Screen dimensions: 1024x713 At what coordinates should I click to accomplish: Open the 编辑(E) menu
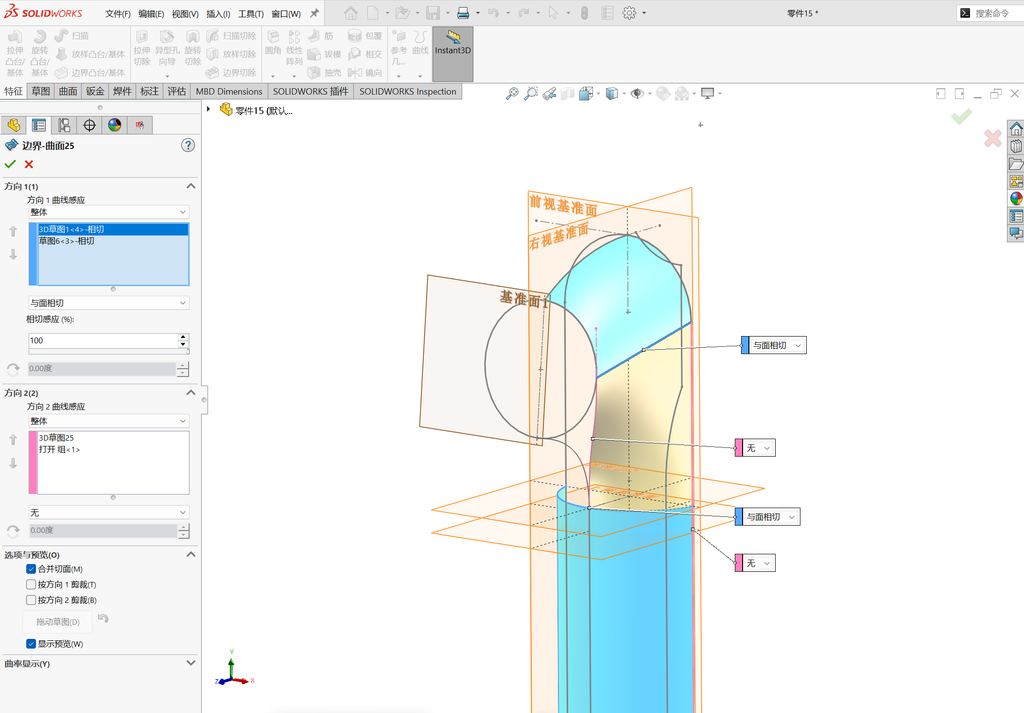point(152,13)
